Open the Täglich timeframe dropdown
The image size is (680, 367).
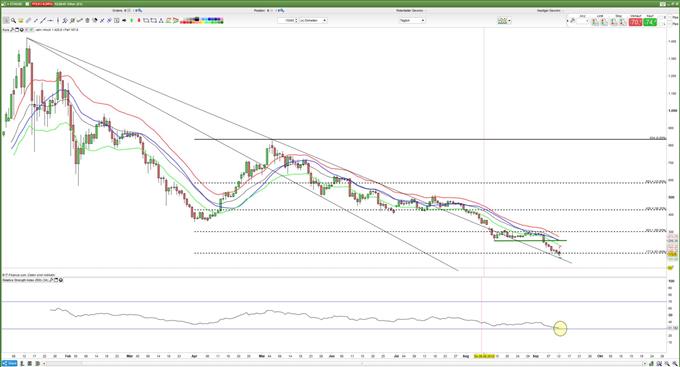[412, 20]
